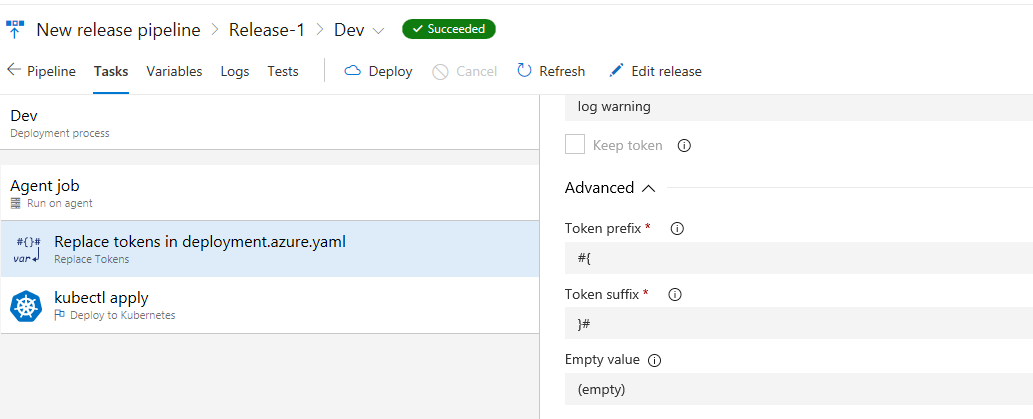1033x419 pixels.
Task: Click the Edit release button label
Action: pos(666,71)
